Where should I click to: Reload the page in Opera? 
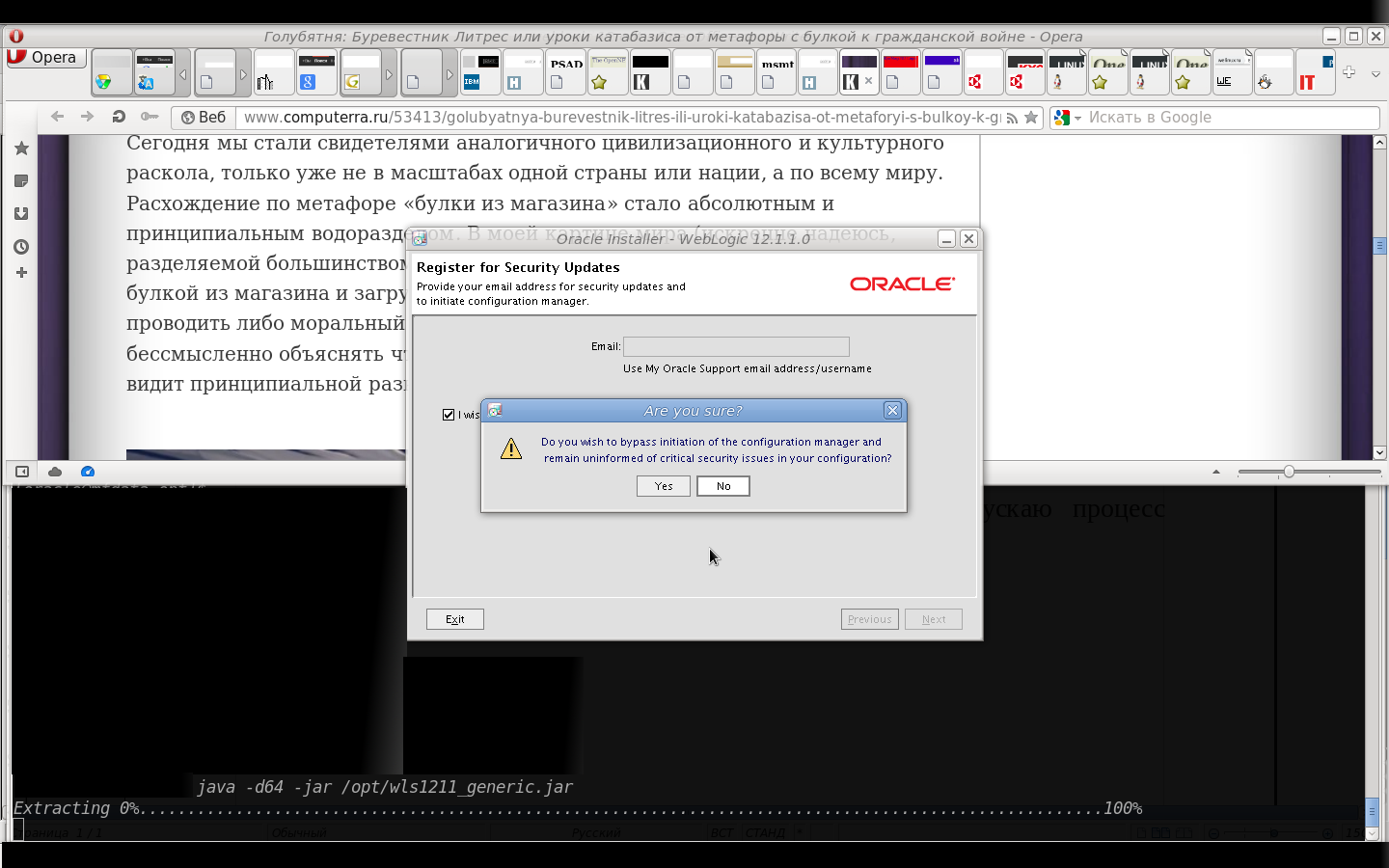tap(119, 117)
